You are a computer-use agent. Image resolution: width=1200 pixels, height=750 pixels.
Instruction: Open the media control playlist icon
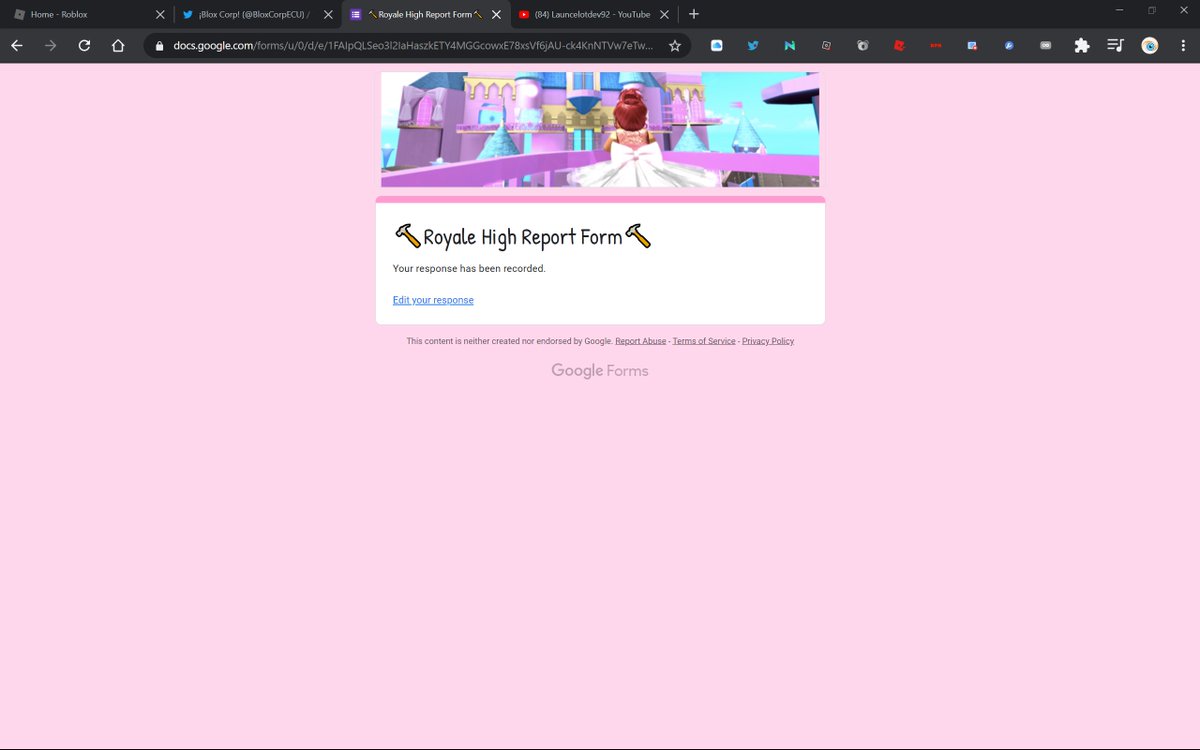[x=1116, y=46]
